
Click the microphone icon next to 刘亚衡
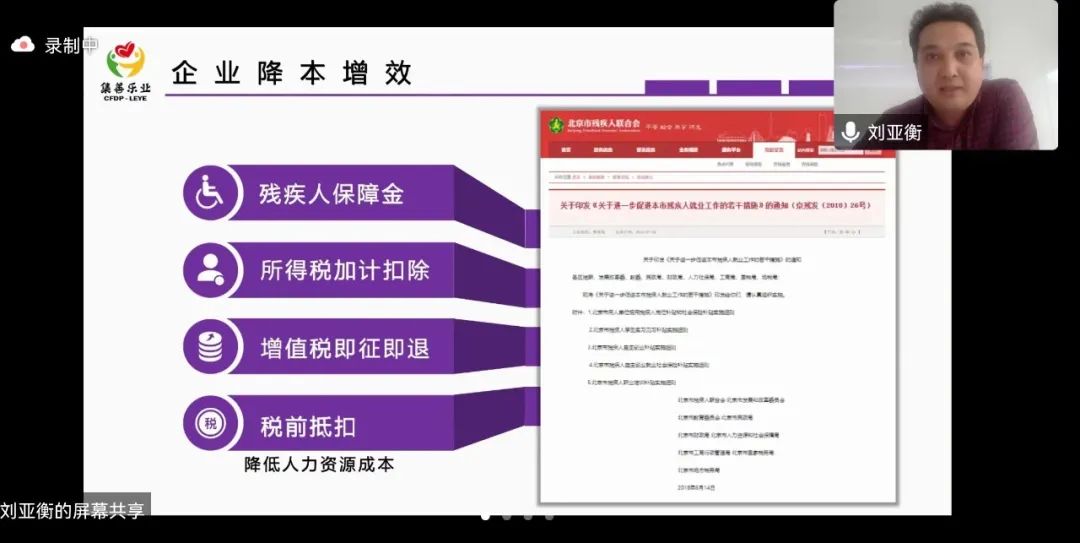coord(850,132)
